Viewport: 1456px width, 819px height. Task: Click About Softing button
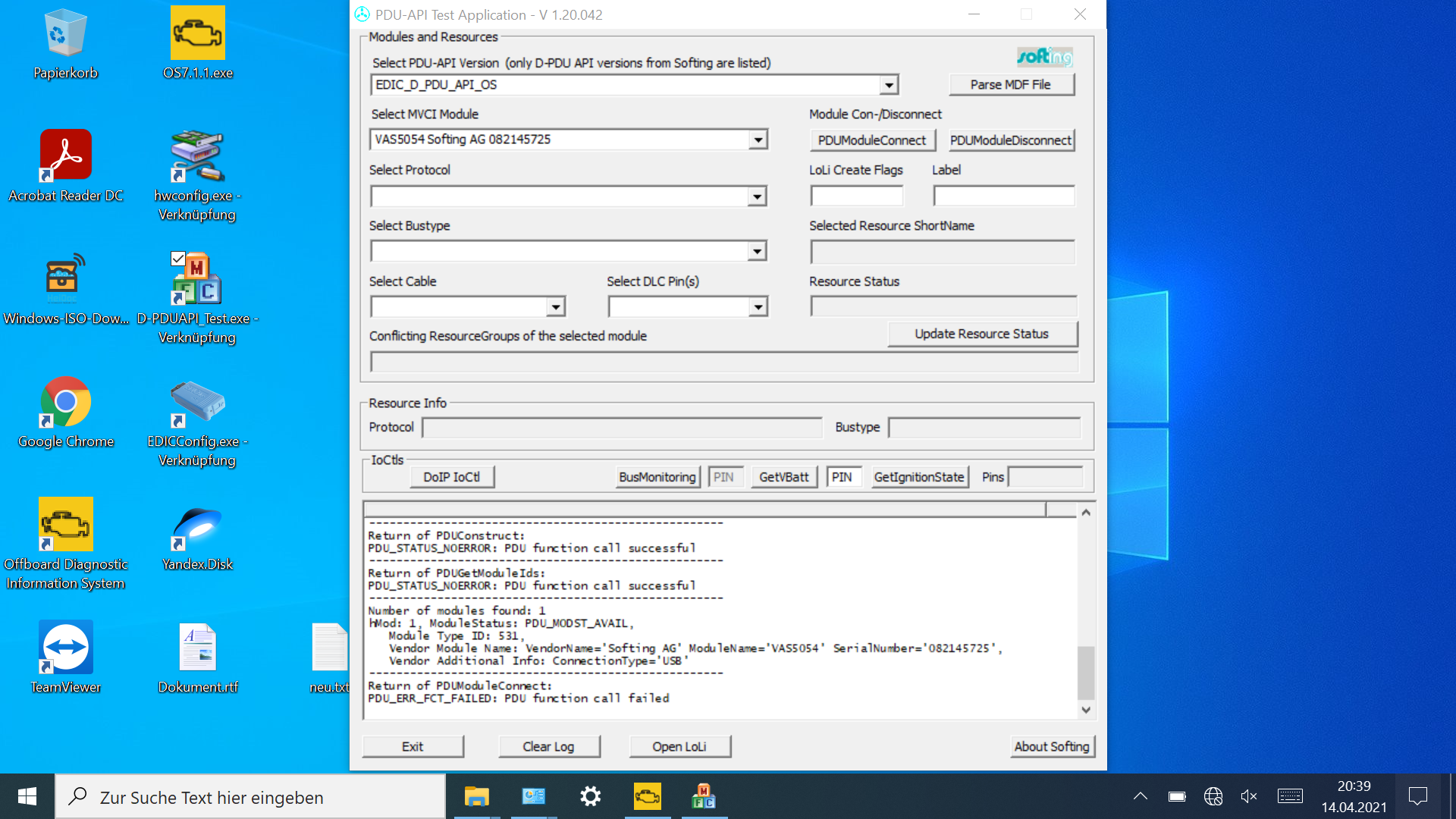pos(1053,747)
